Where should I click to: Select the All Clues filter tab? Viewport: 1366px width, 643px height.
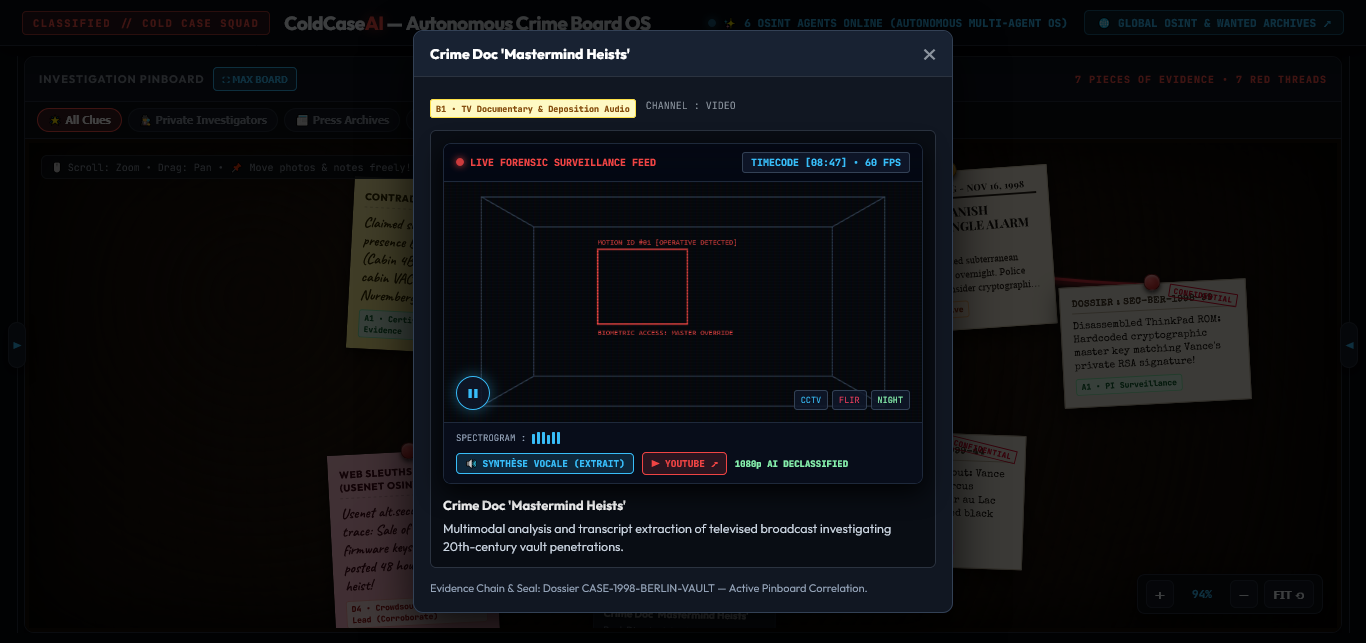80,120
